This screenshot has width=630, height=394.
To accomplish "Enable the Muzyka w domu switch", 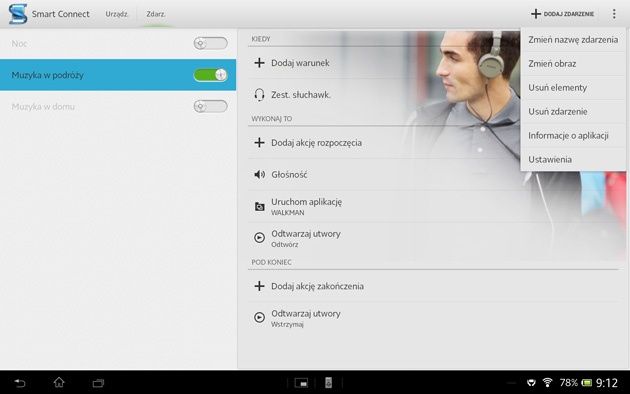I will point(211,106).
